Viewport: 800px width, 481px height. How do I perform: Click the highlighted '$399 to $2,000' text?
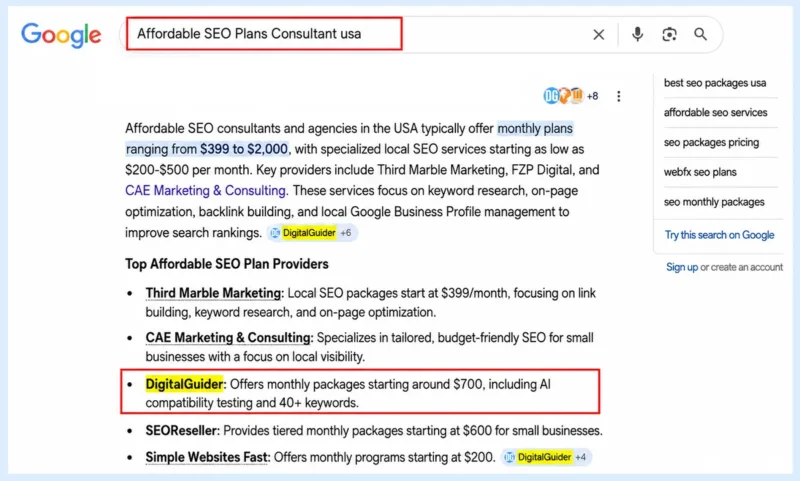[x=244, y=149]
